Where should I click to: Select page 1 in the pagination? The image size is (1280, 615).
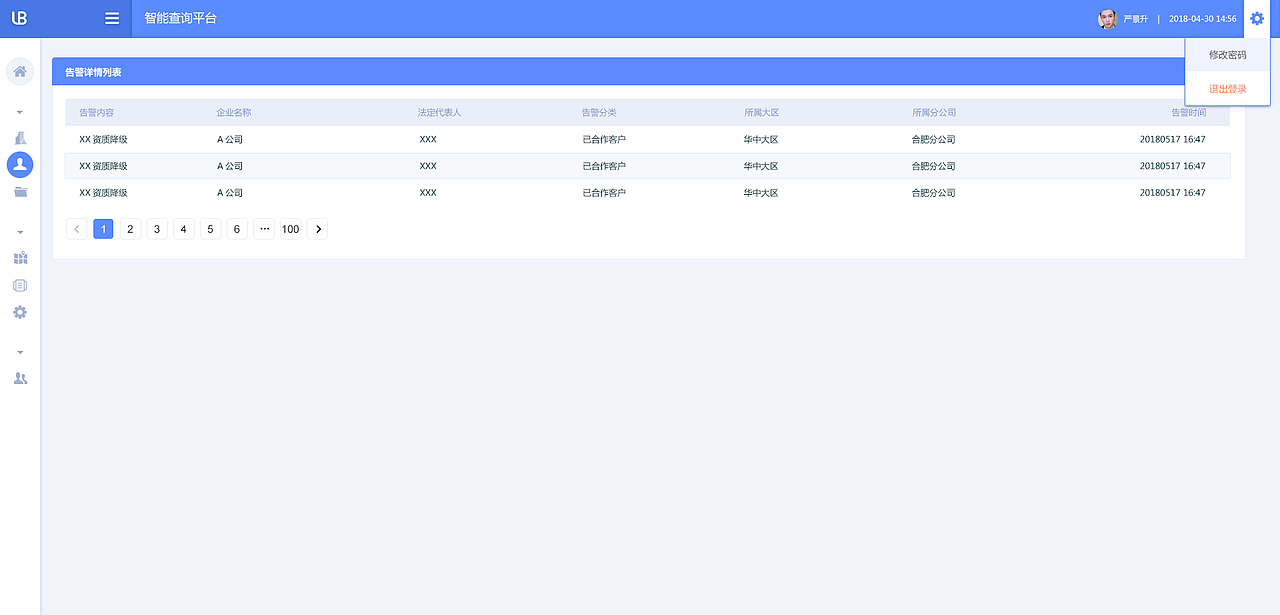click(103, 229)
